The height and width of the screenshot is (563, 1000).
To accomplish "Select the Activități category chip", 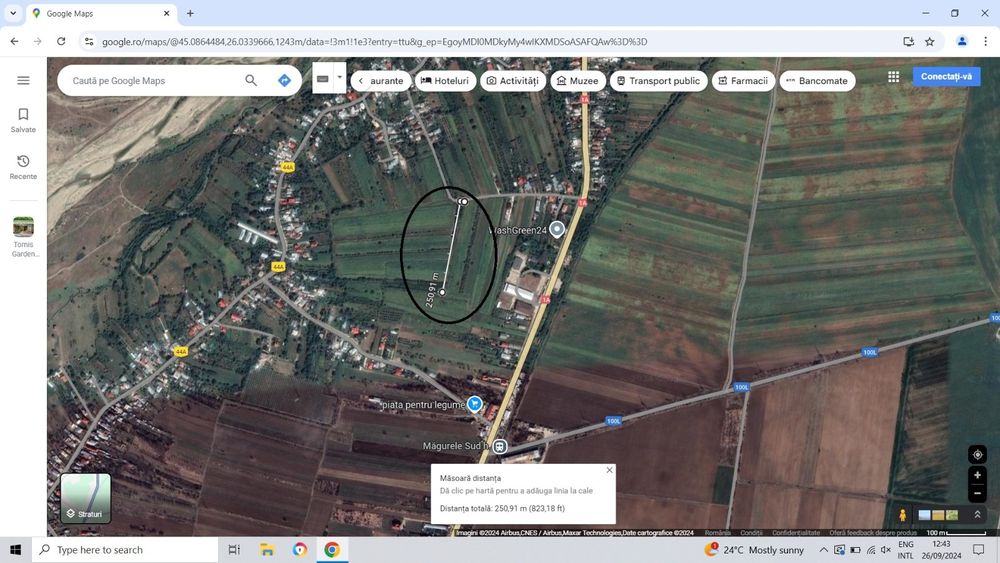I will pyautogui.click(x=513, y=81).
